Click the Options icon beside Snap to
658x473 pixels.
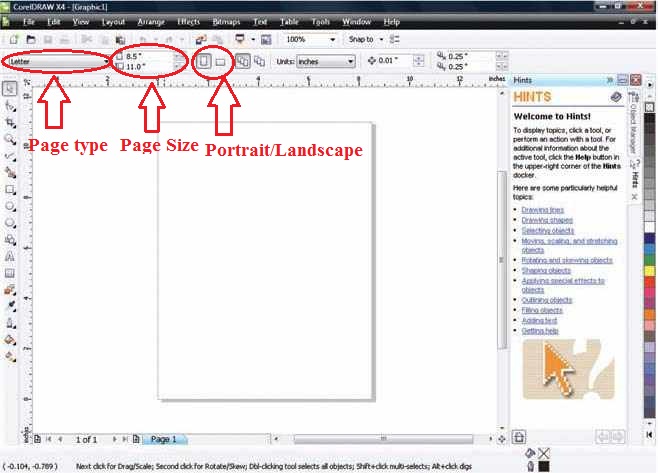pyautogui.click(x=394, y=39)
